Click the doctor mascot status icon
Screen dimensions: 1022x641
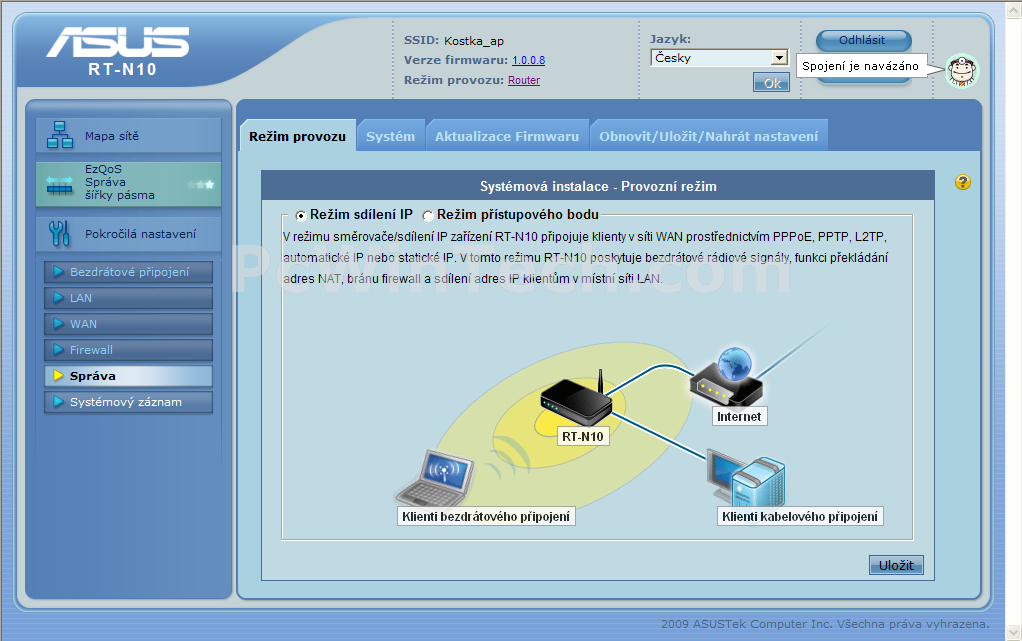[963, 71]
